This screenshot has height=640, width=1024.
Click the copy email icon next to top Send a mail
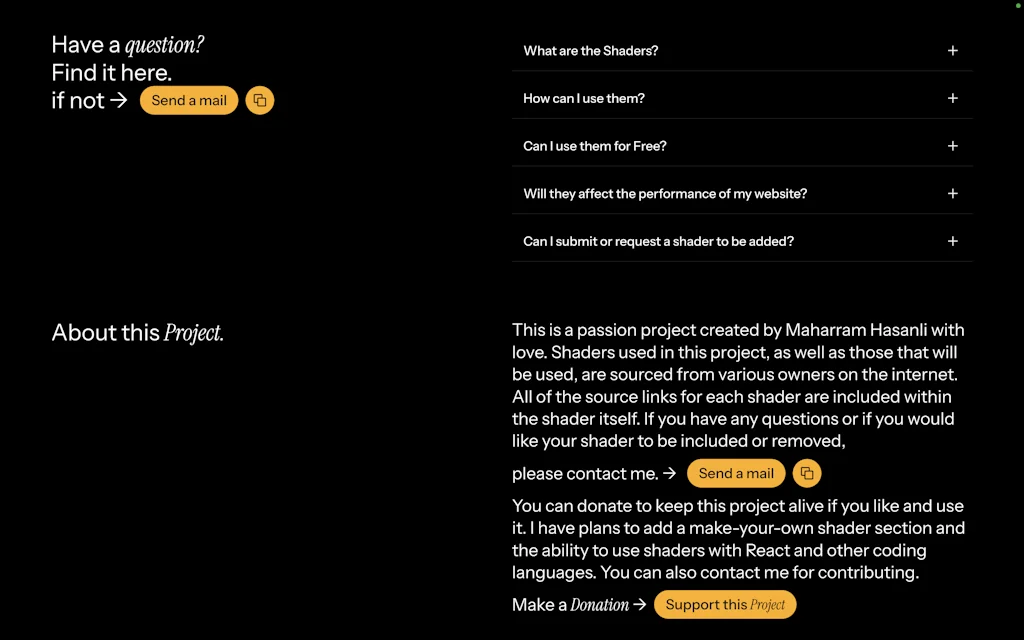tap(259, 100)
